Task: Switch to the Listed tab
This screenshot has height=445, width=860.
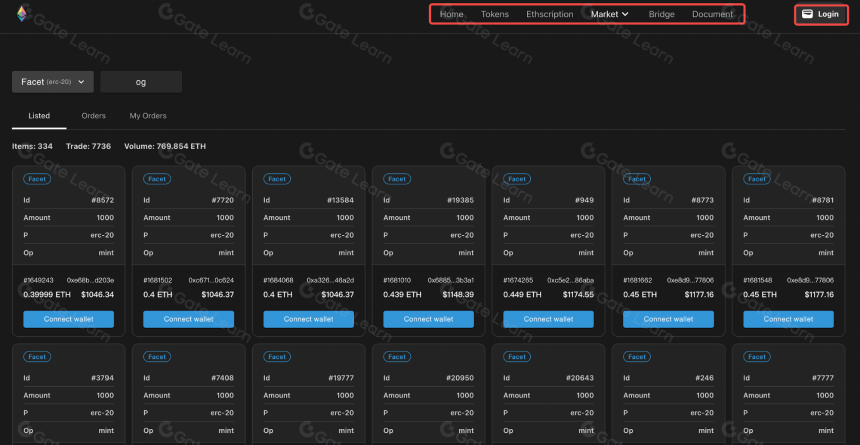Action: (39, 116)
